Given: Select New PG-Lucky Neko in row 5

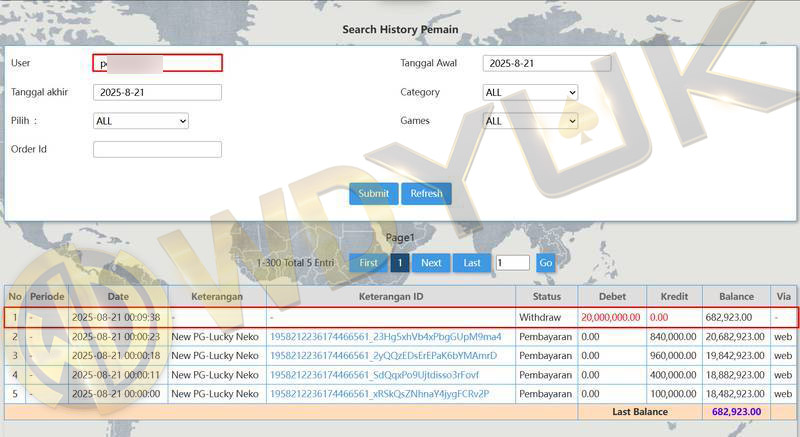Looking at the screenshot, I should click(x=215, y=394).
